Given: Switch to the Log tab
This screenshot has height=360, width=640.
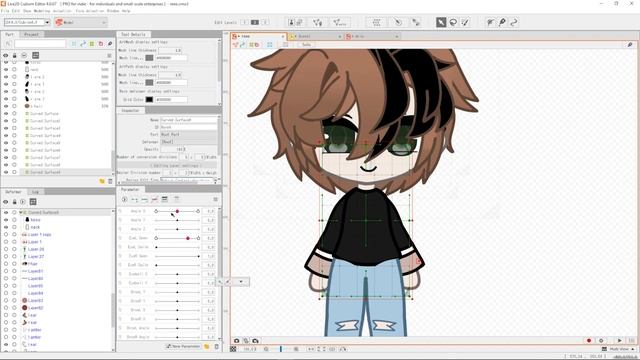Looking at the screenshot, I should pyautogui.click(x=36, y=192).
